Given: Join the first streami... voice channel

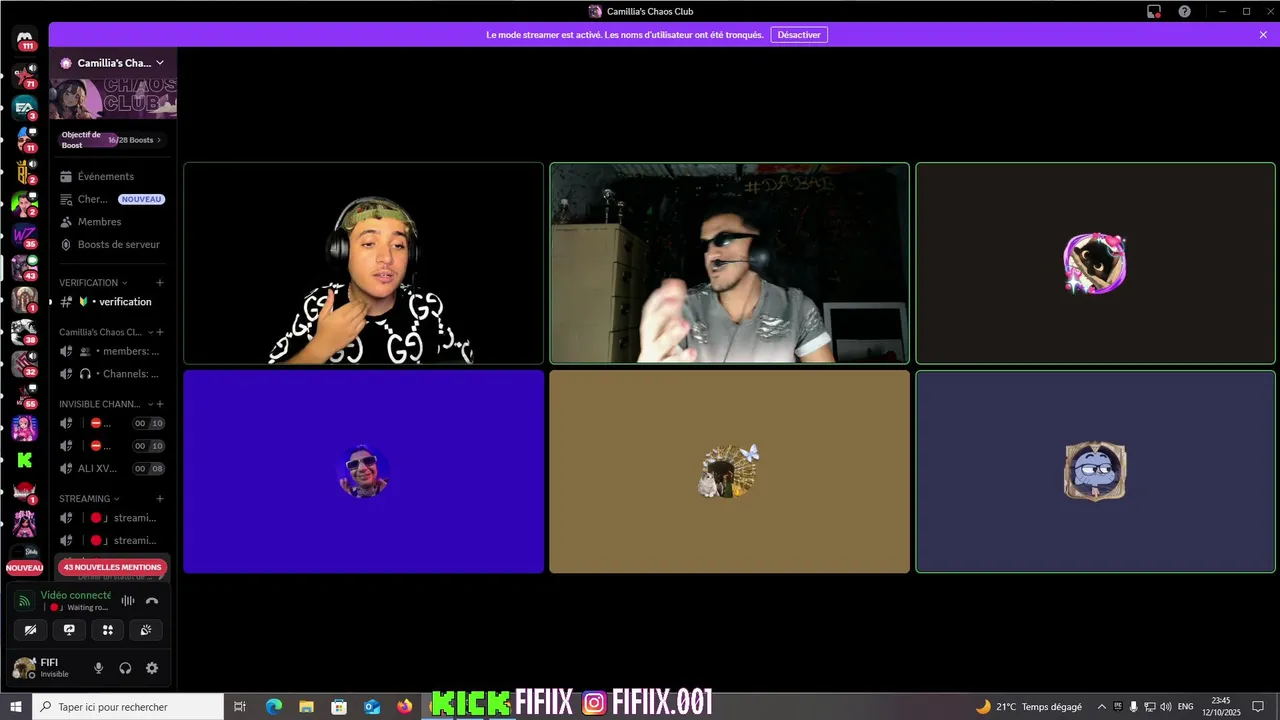Looking at the screenshot, I should pos(112,518).
